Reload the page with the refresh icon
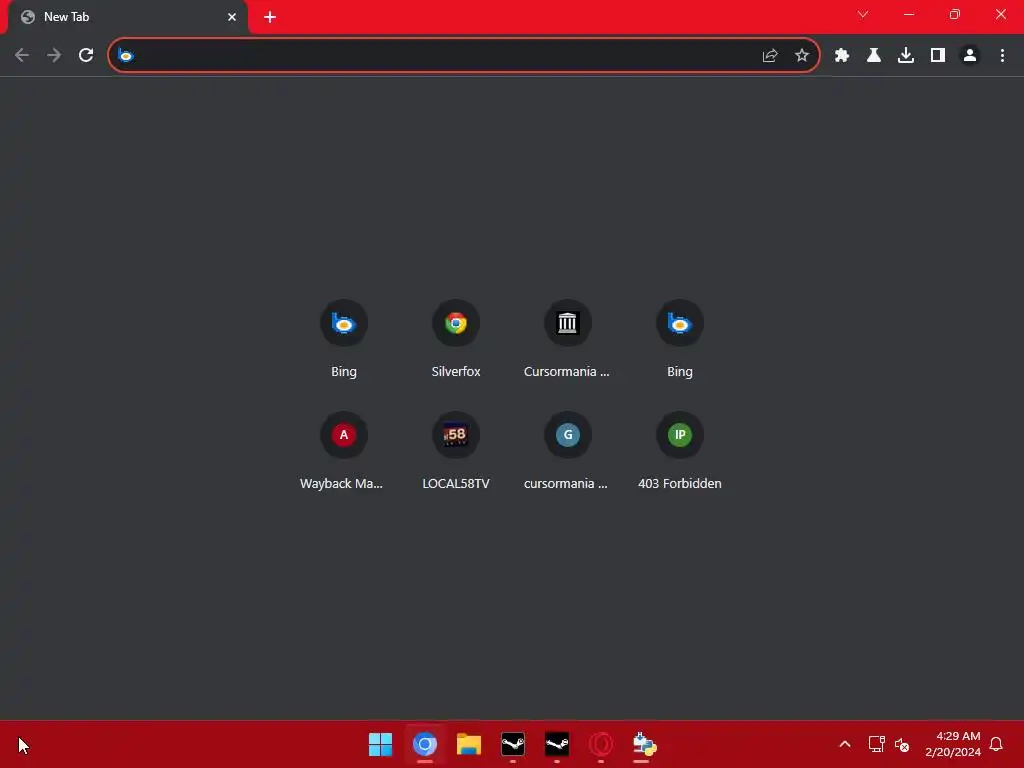1024x768 pixels. click(x=86, y=56)
